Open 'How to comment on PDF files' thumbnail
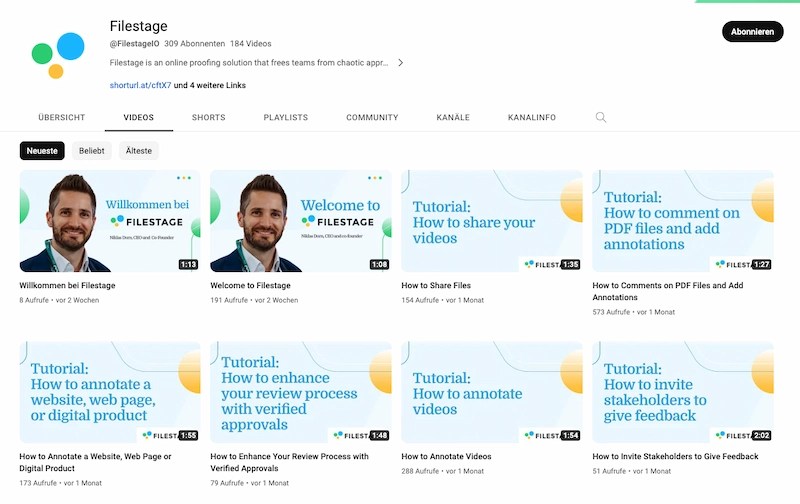 pos(683,221)
